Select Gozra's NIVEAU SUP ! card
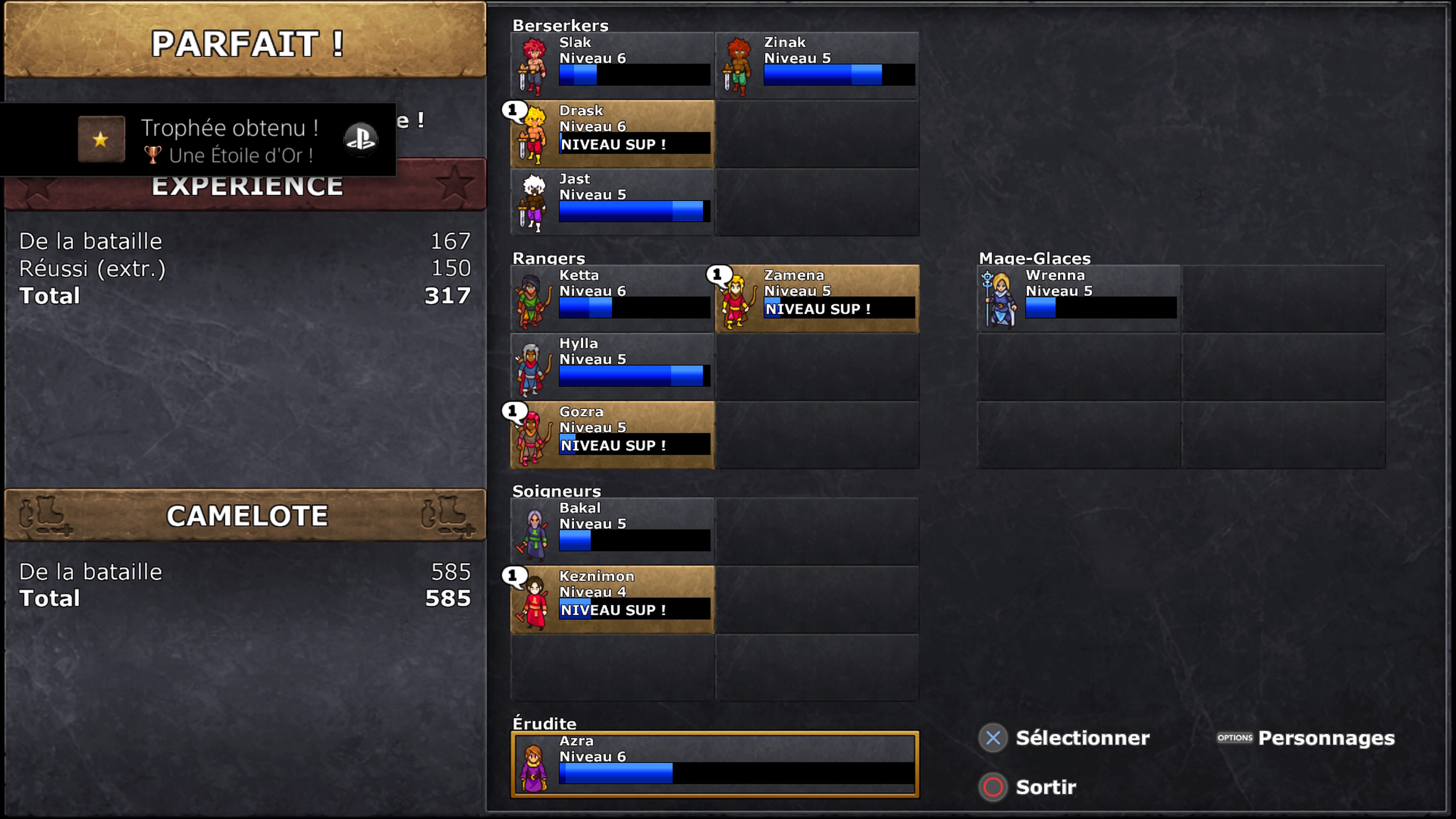Viewport: 1456px width, 819px height. tap(612, 435)
